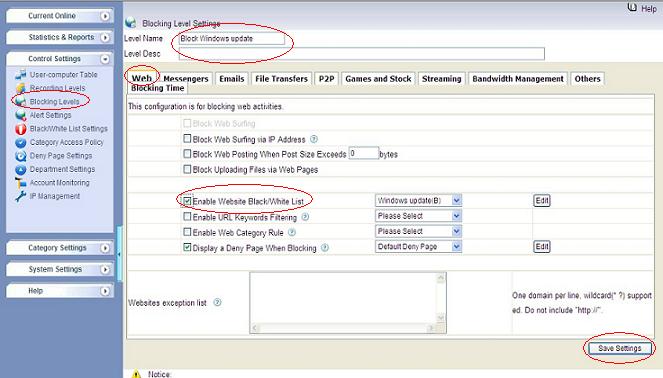Click the Black/White List Settings red icon
Image resolution: width=663 pixels, height=378 pixels.
20,129
